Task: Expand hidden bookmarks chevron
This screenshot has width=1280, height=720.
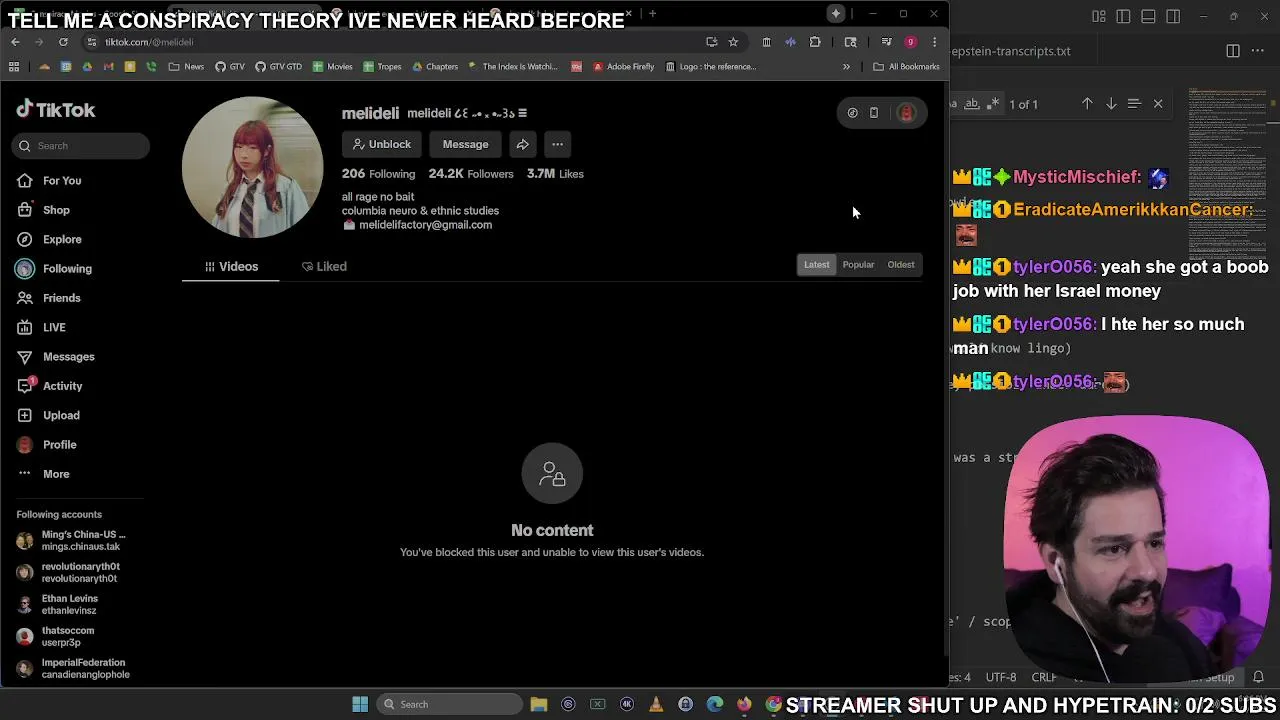Action: (x=846, y=67)
